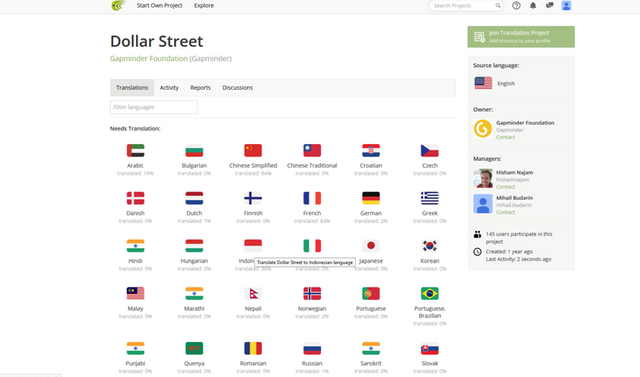Click the "Created: 1 year ago" text
The image size is (640, 377).
click(509, 252)
